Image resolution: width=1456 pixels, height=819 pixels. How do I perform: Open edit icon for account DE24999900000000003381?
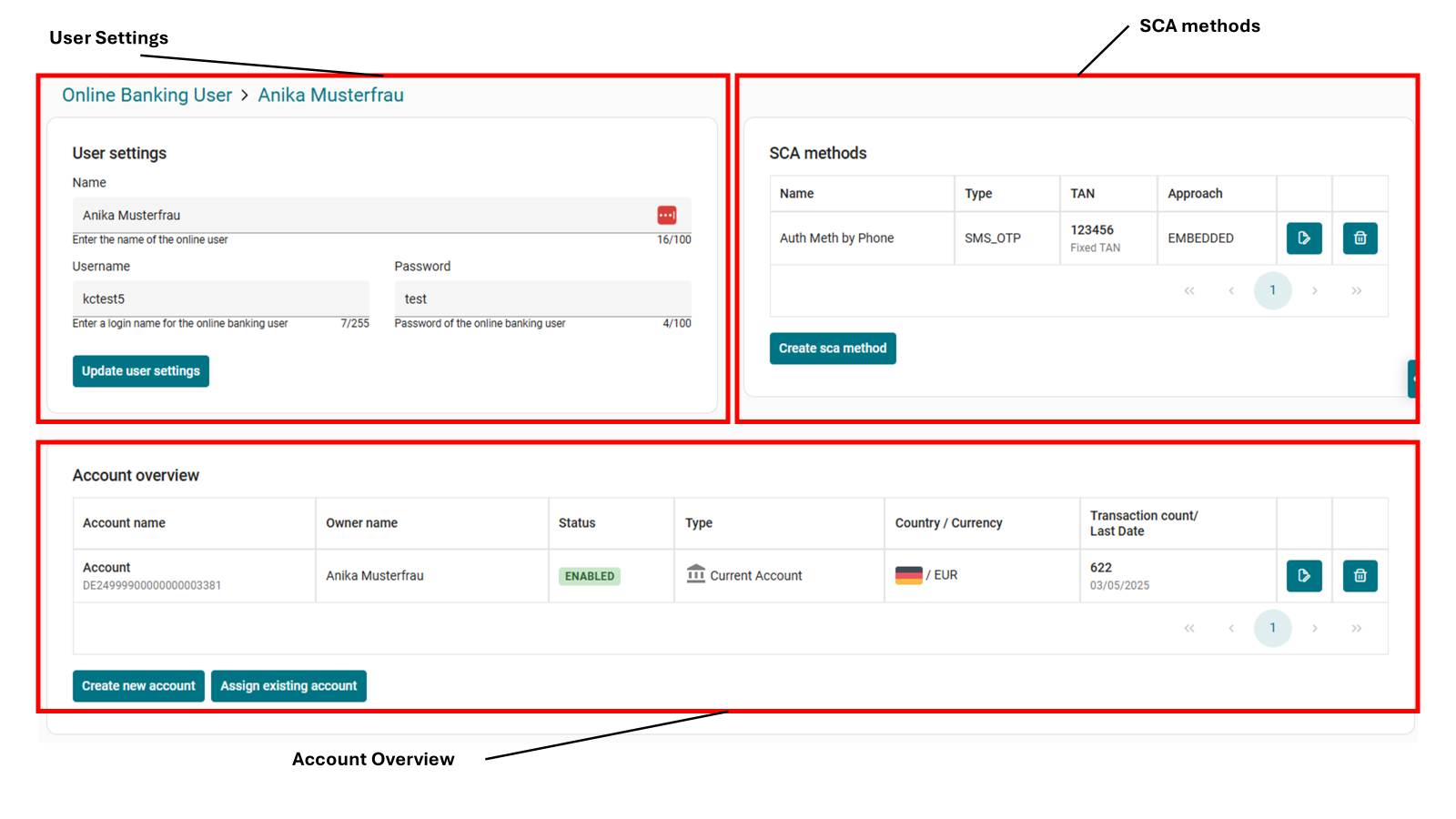(x=1303, y=576)
